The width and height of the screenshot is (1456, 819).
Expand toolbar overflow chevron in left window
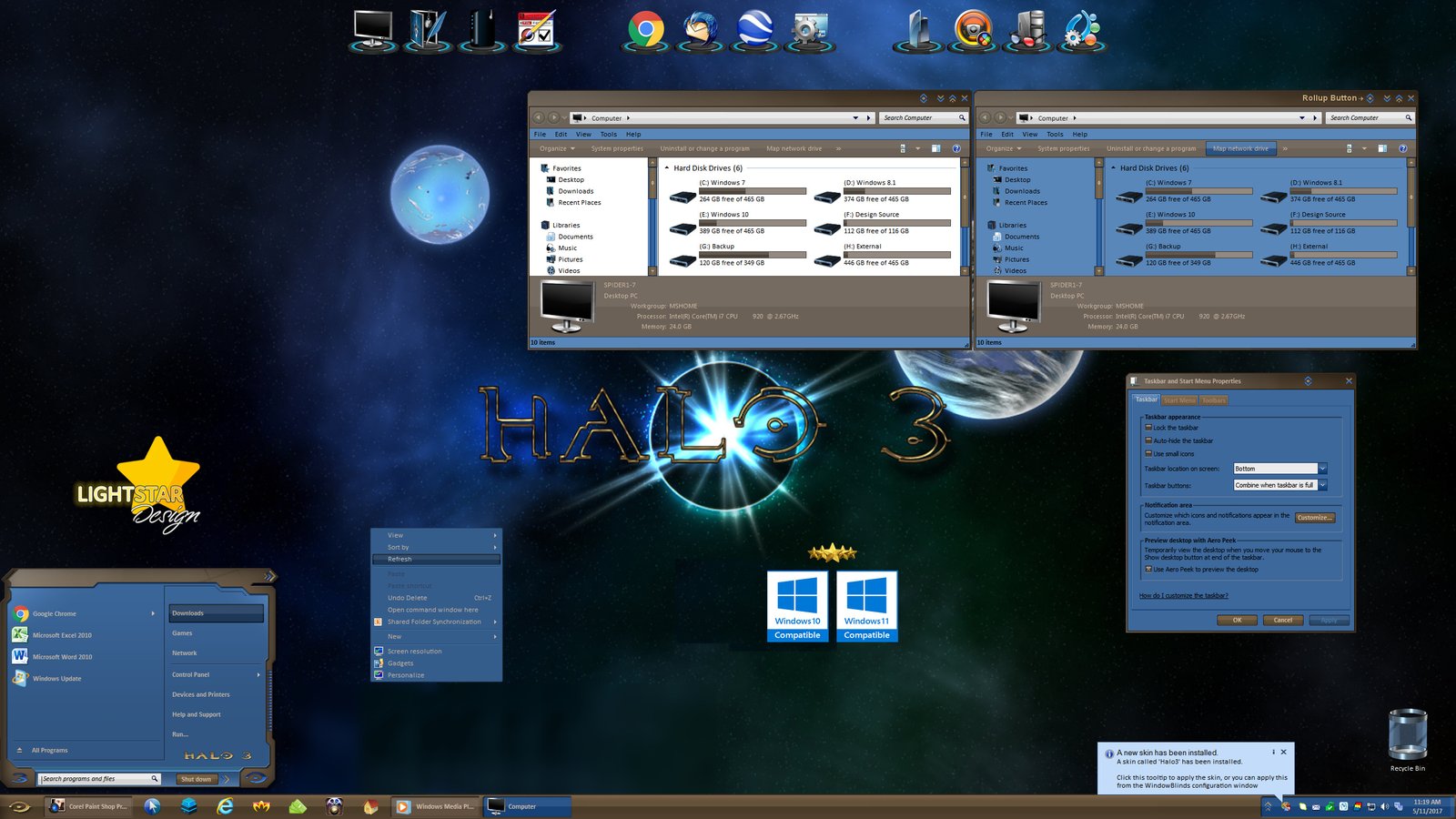tap(838, 148)
